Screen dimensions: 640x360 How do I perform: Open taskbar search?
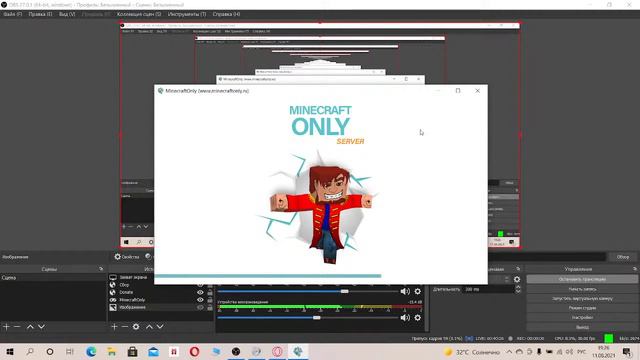[30, 351]
